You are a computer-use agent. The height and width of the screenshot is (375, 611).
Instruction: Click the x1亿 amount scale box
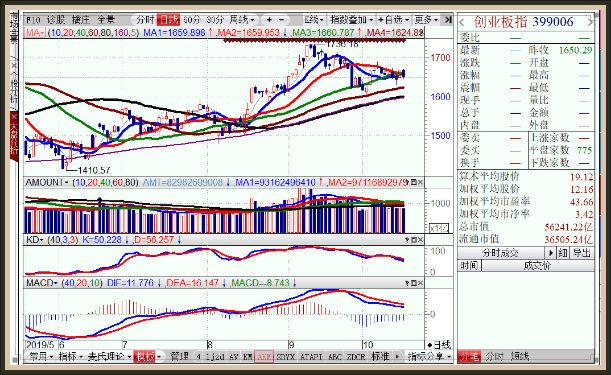click(x=439, y=228)
